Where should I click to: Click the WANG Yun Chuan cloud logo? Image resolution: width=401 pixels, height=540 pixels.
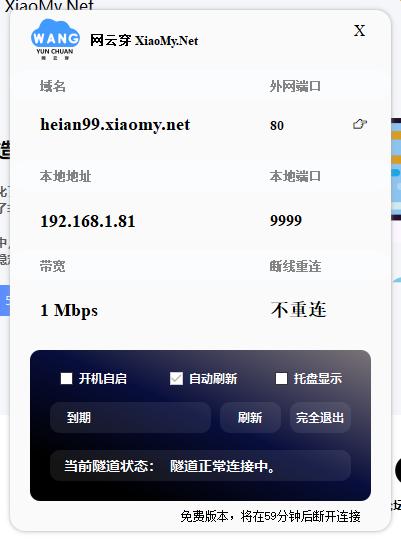click(x=55, y=40)
